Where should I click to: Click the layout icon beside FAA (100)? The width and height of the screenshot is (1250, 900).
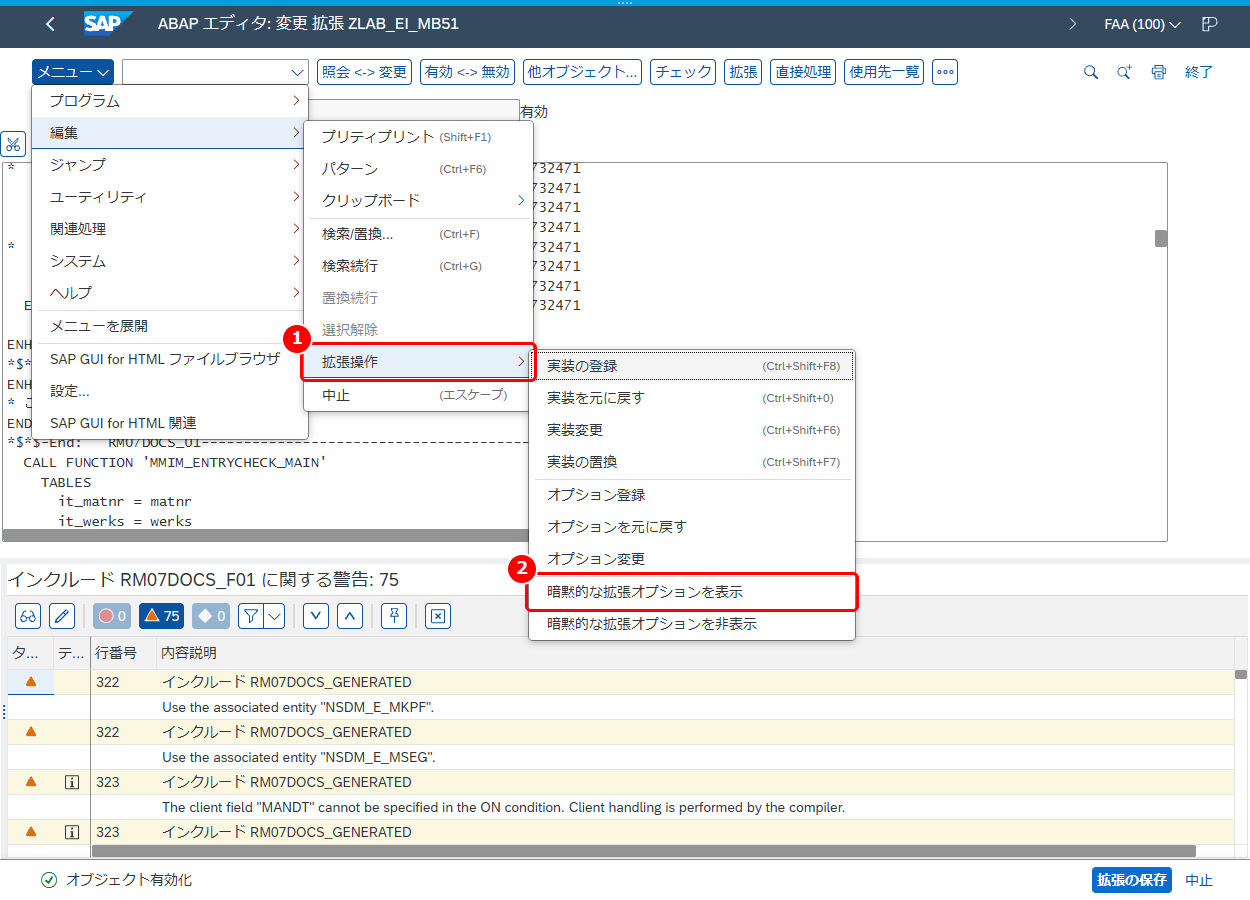(x=1210, y=24)
